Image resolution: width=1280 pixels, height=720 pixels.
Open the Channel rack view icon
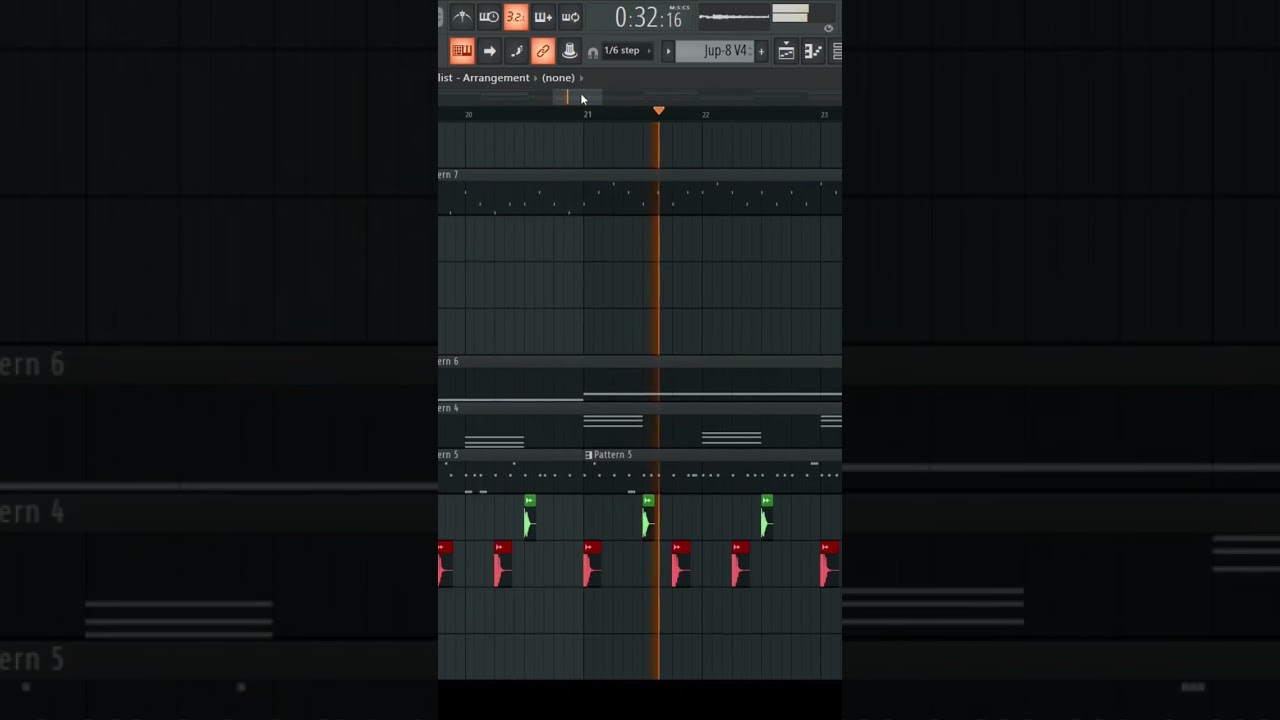tap(836, 52)
